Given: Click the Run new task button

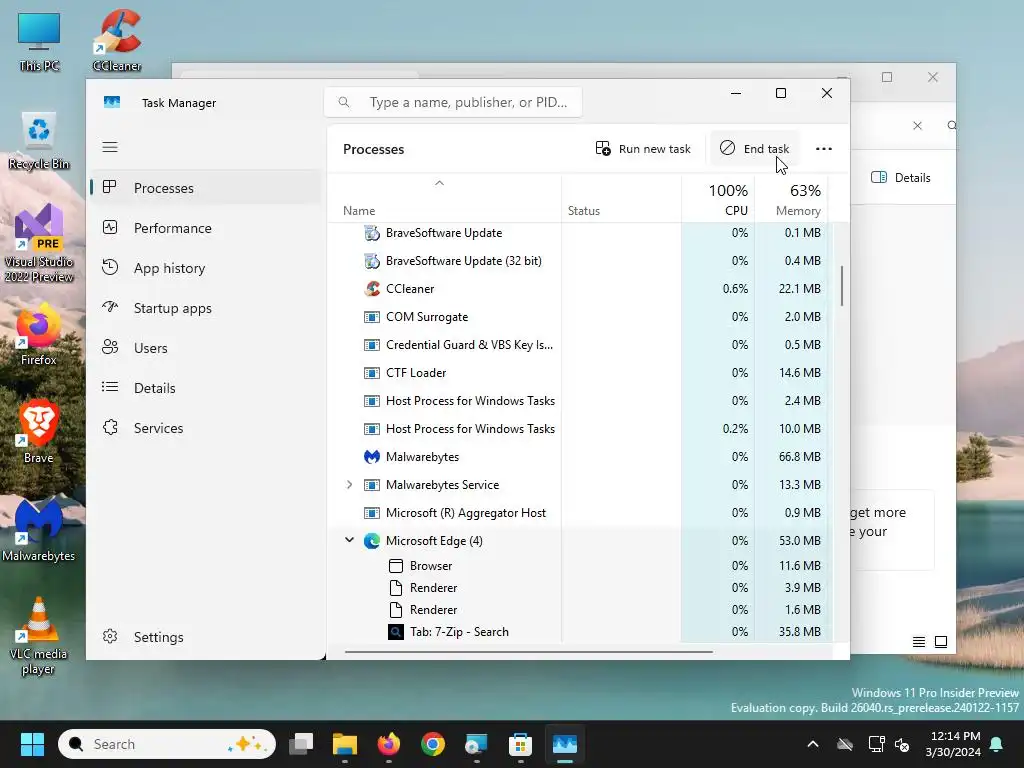Looking at the screenshot, I should coord(643,149).
